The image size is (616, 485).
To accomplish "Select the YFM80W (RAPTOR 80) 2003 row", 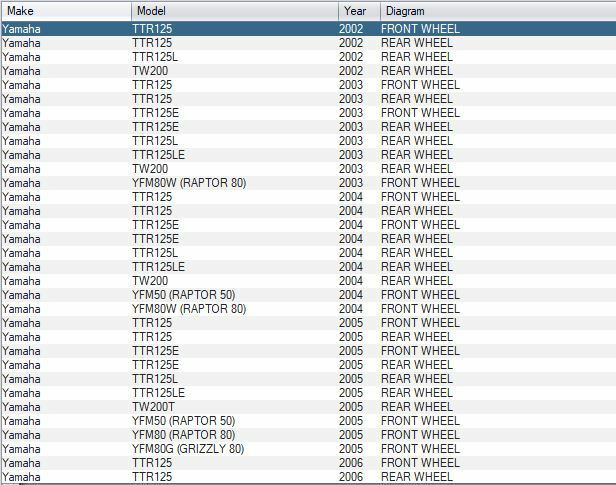I will [x=309, y=183].
